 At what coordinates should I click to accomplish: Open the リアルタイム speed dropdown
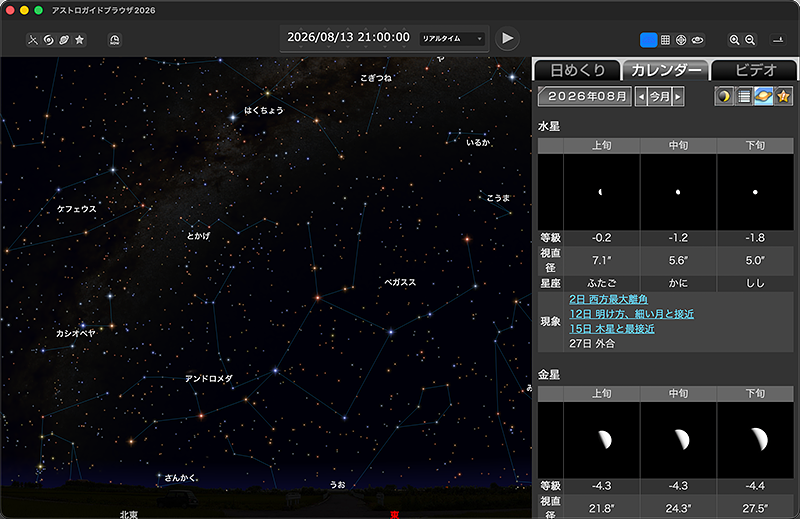pos(451,38)
